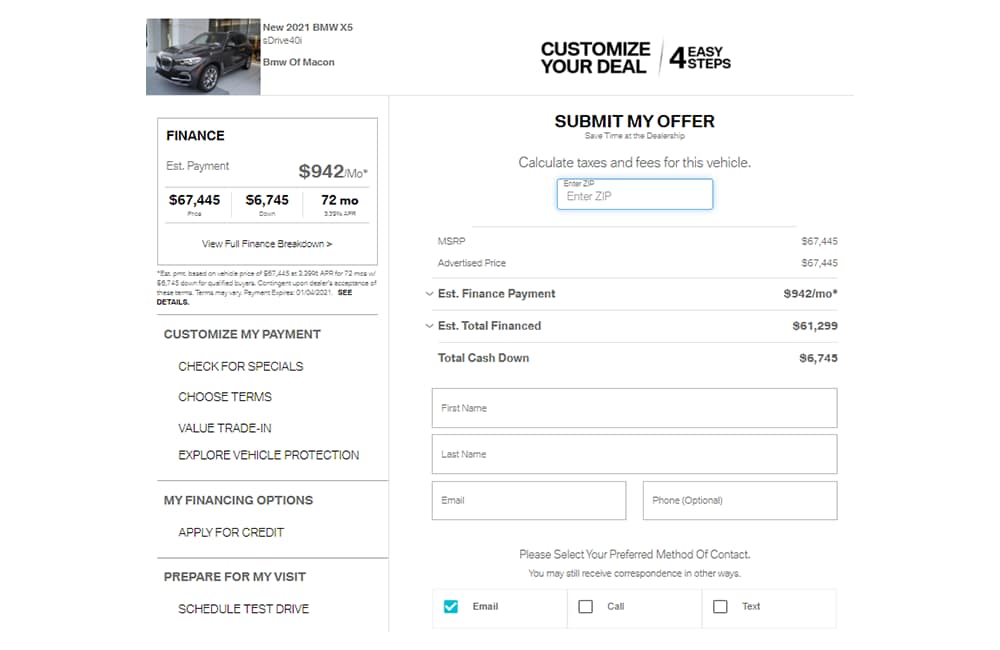This screenshot has height=650, width=1000.
Task: Focus the Enter ZIP field
Action: tap(635, 194)
